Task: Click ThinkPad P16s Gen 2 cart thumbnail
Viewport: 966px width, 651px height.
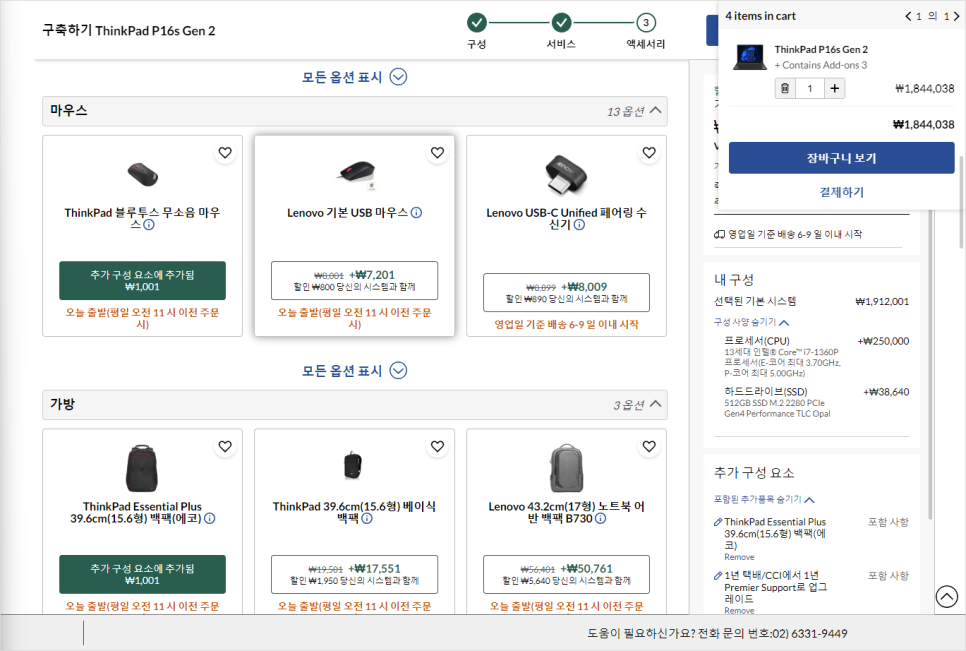Action: (x=750, y=57)
